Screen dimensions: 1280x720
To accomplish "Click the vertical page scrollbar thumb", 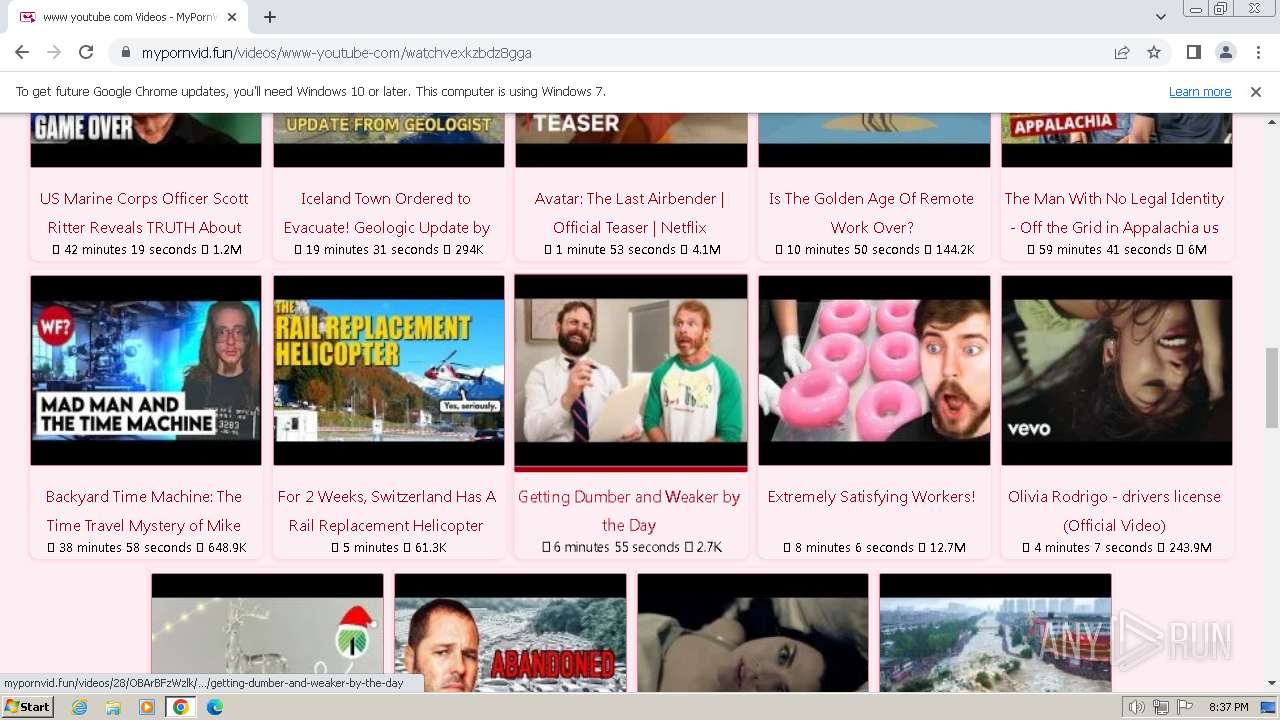I will (1271, 388).
